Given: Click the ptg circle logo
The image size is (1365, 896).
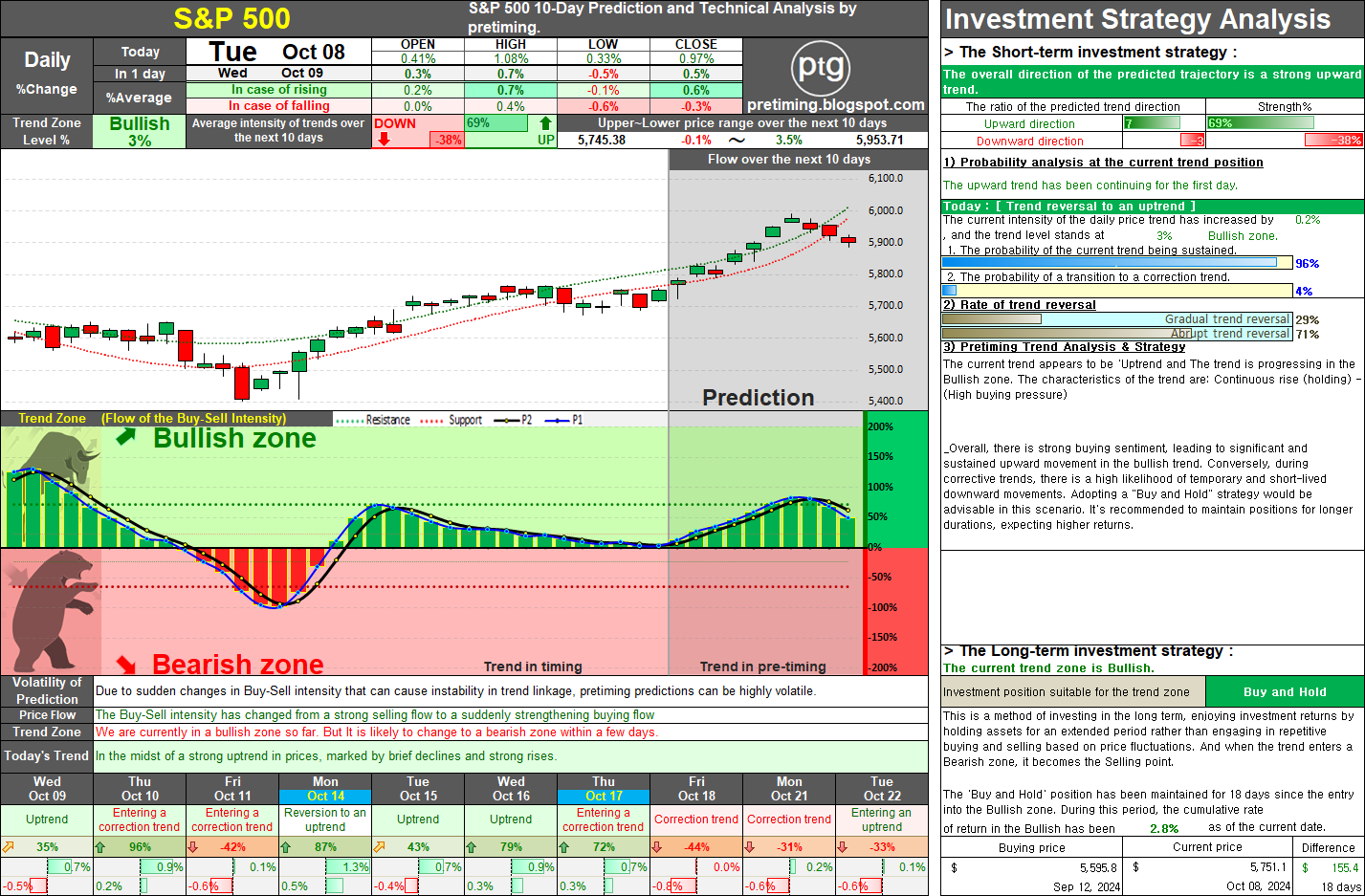Looking at the screenshot, I should tap(821, 67).
